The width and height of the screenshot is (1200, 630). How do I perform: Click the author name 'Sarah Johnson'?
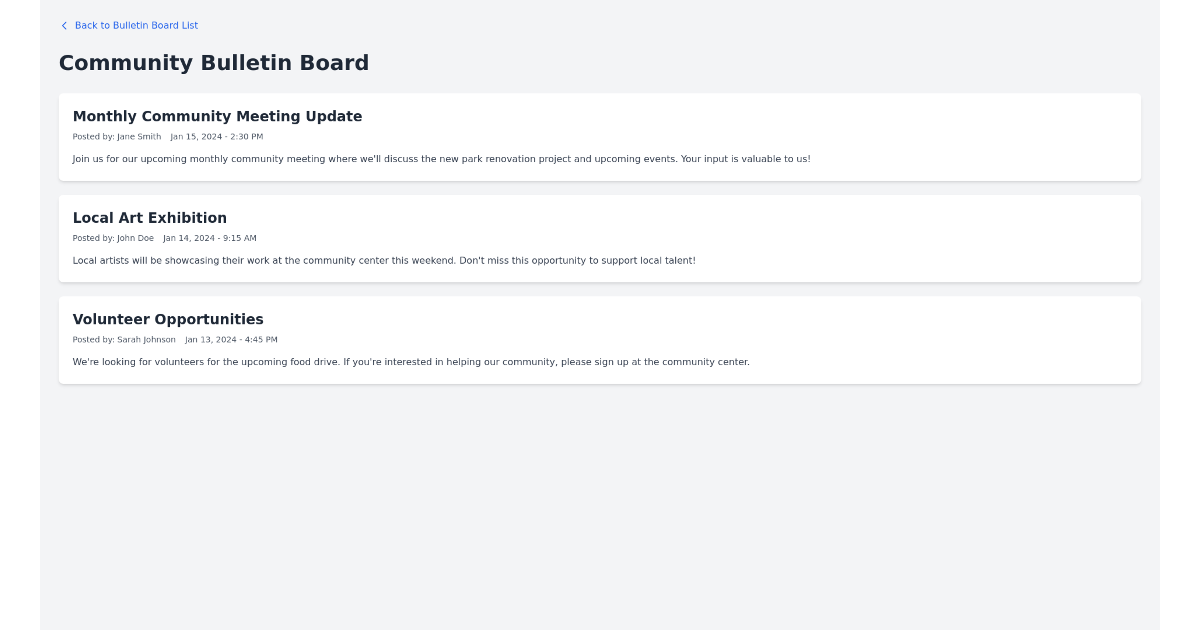coord(146,339)
